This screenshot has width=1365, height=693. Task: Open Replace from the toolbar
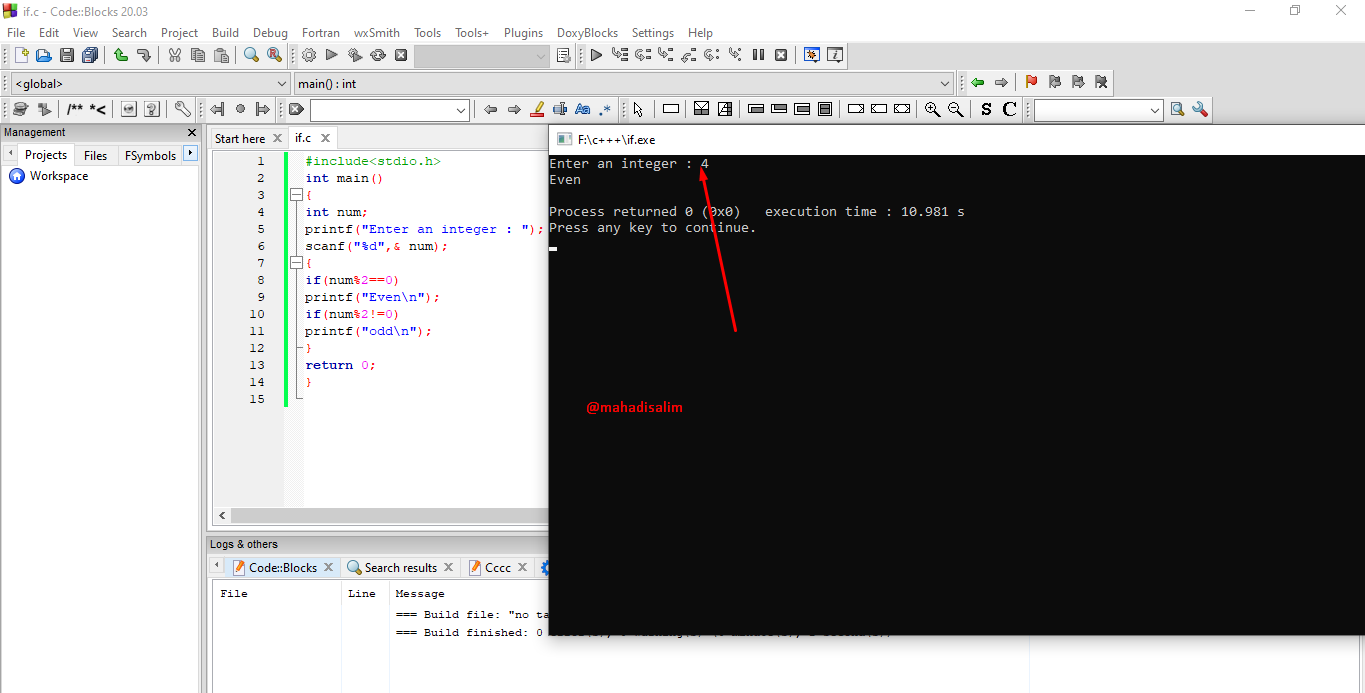pos(274,56)
